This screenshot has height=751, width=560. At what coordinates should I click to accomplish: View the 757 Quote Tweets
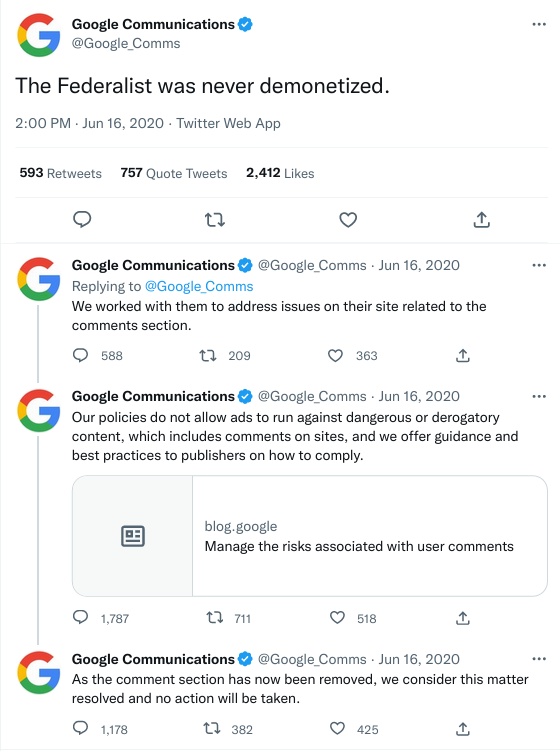[174, 173]
